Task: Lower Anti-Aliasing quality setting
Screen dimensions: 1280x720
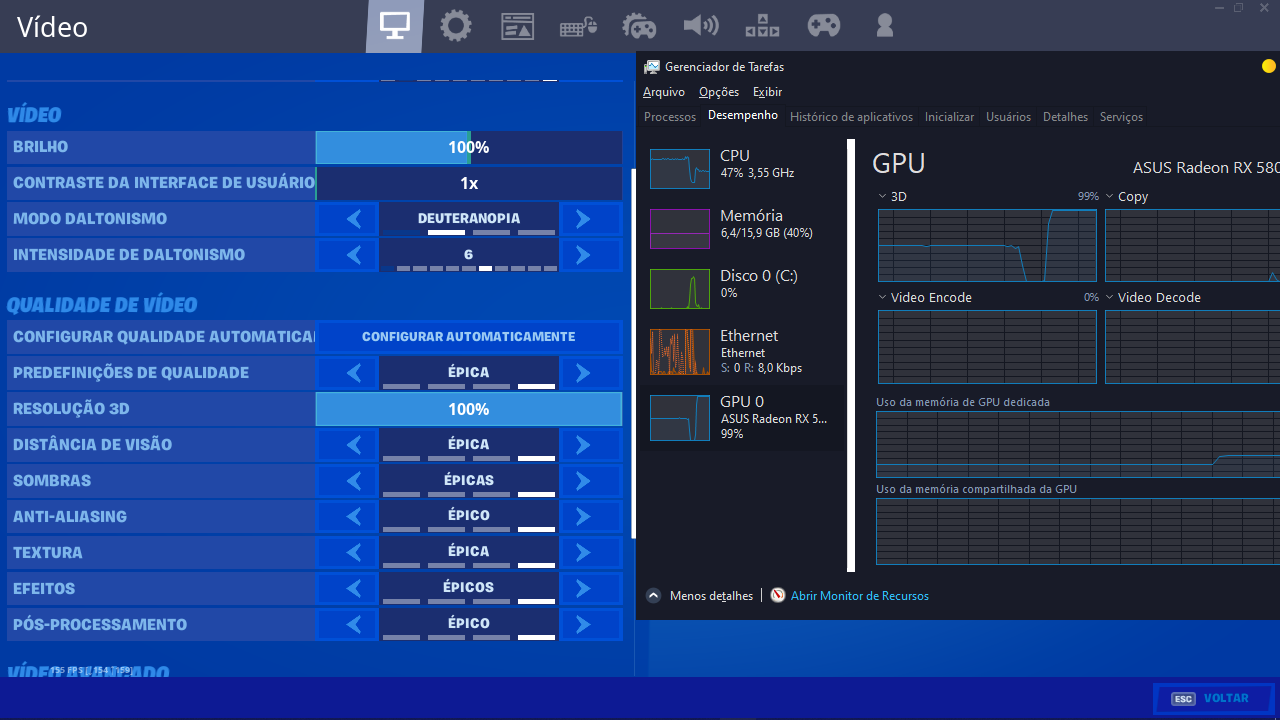Action: point(347,517)
